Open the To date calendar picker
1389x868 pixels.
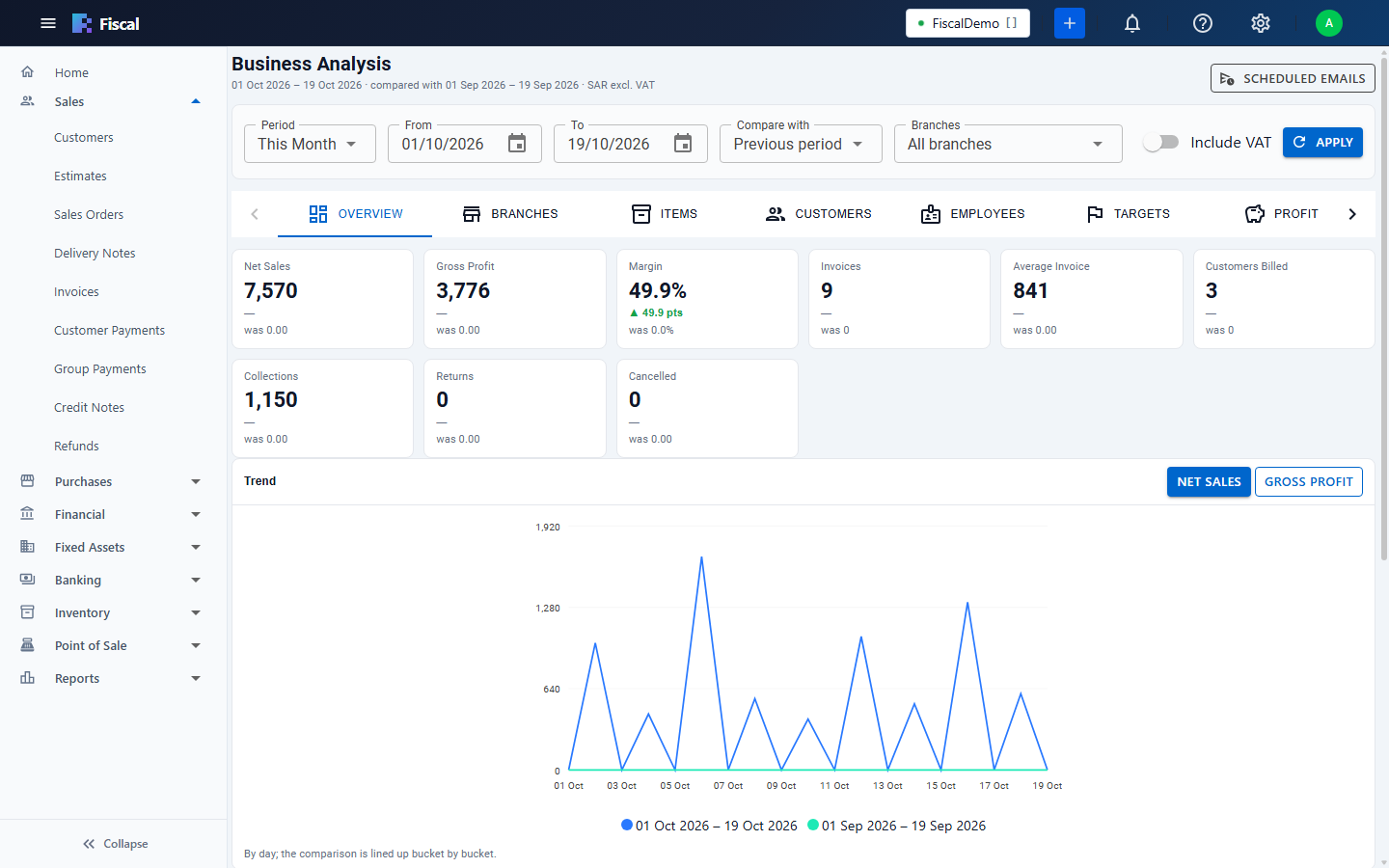683,144
